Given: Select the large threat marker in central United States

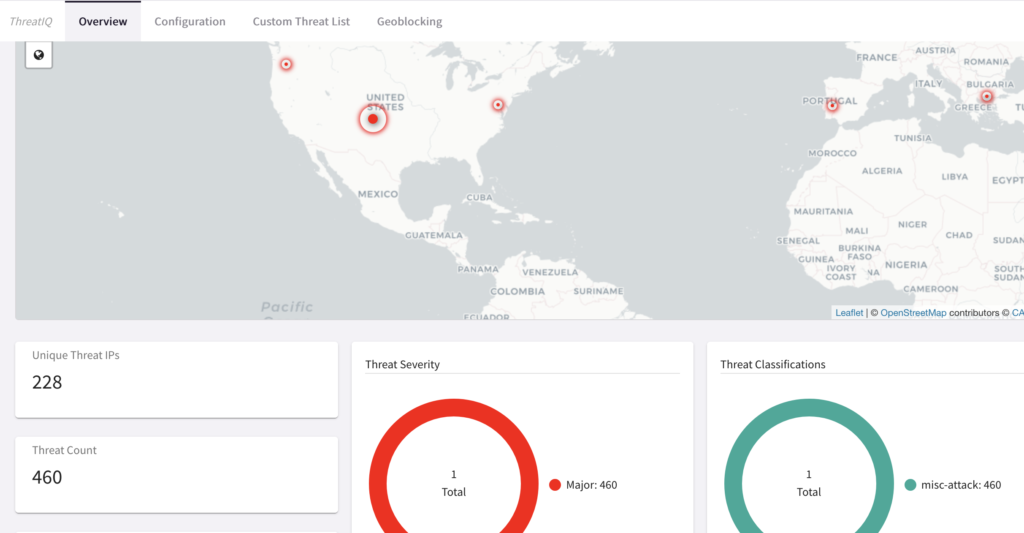Looking at the screenshot, I should point(373,119).
